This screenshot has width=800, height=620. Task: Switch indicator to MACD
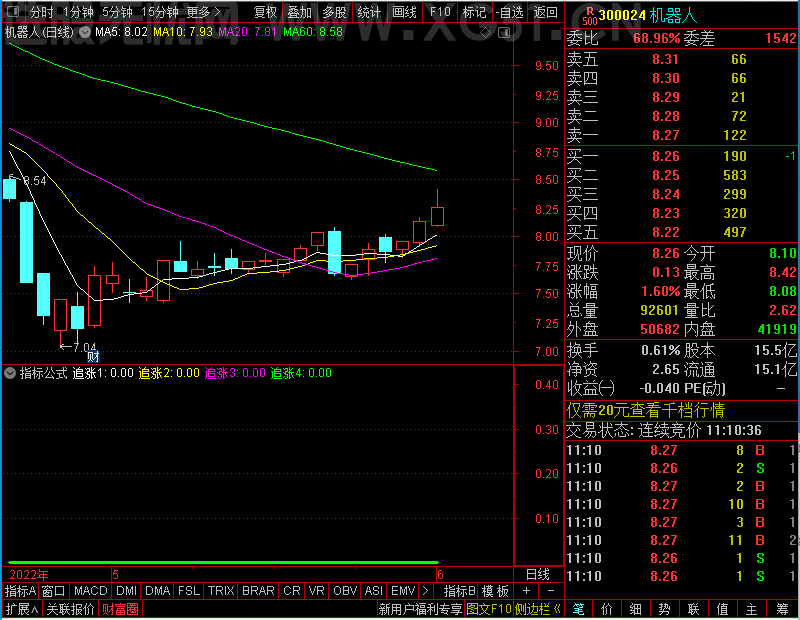(x=90, y=591)
